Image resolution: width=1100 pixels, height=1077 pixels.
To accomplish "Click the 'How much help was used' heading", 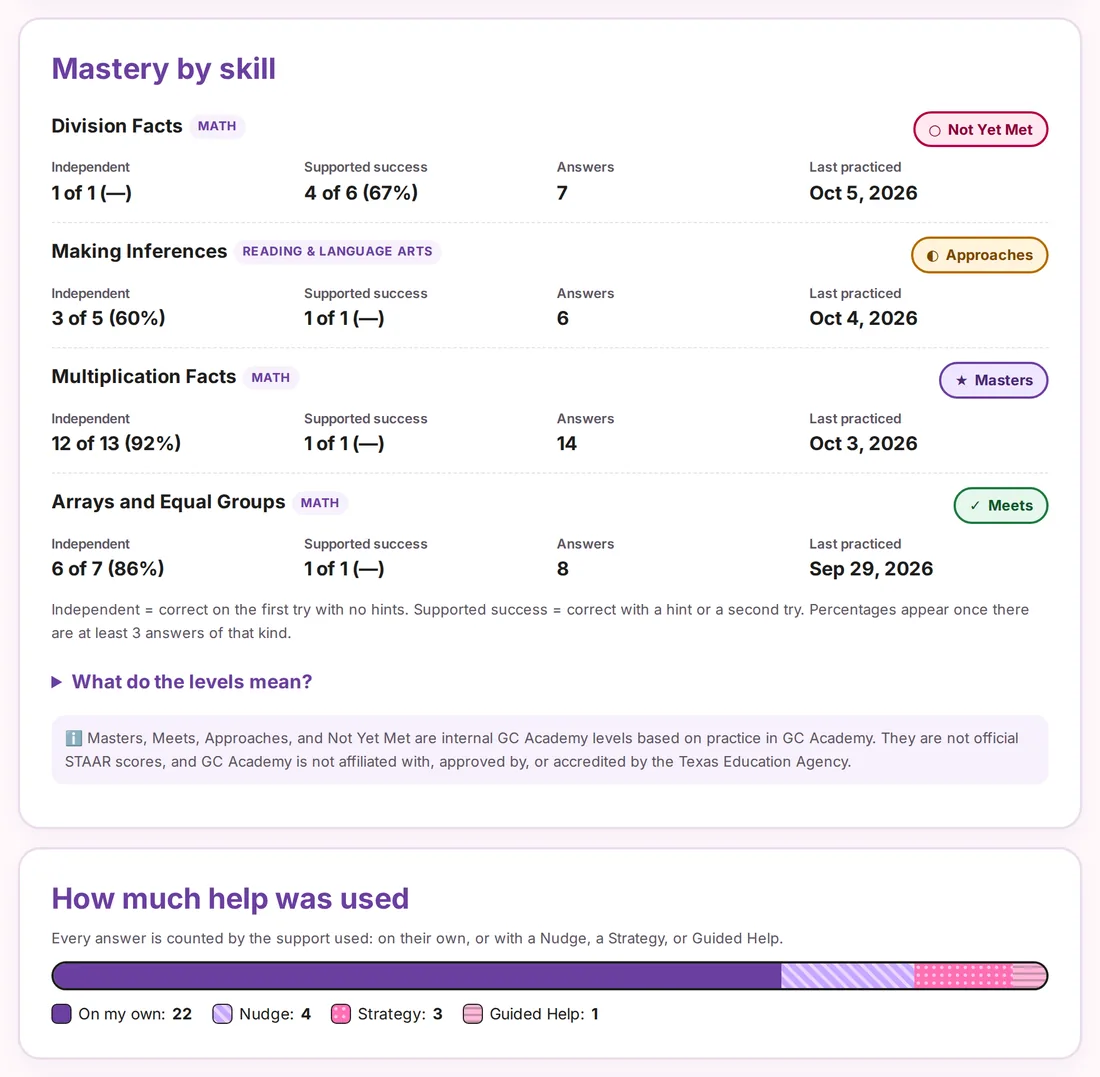I will [x=230, y=899].
